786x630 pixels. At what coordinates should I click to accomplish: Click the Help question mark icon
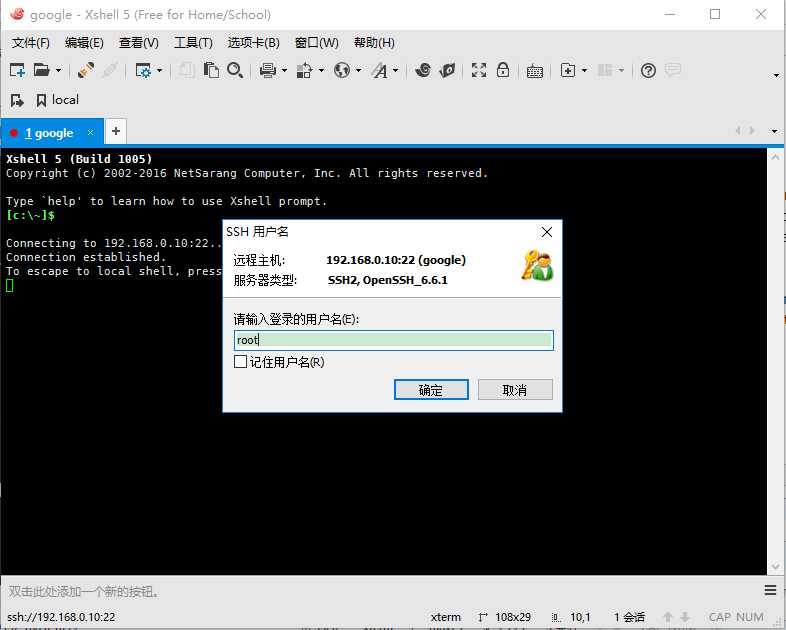click(x=648, y=71)
